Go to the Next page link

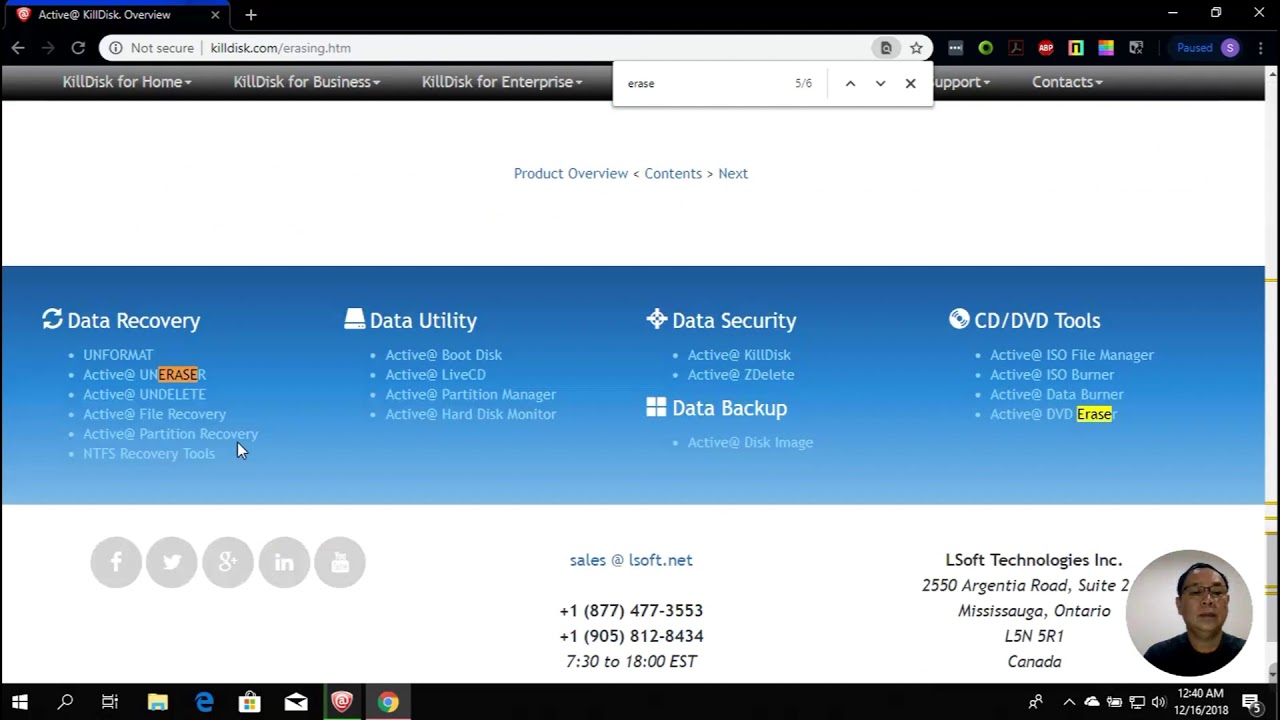point(733,174)
